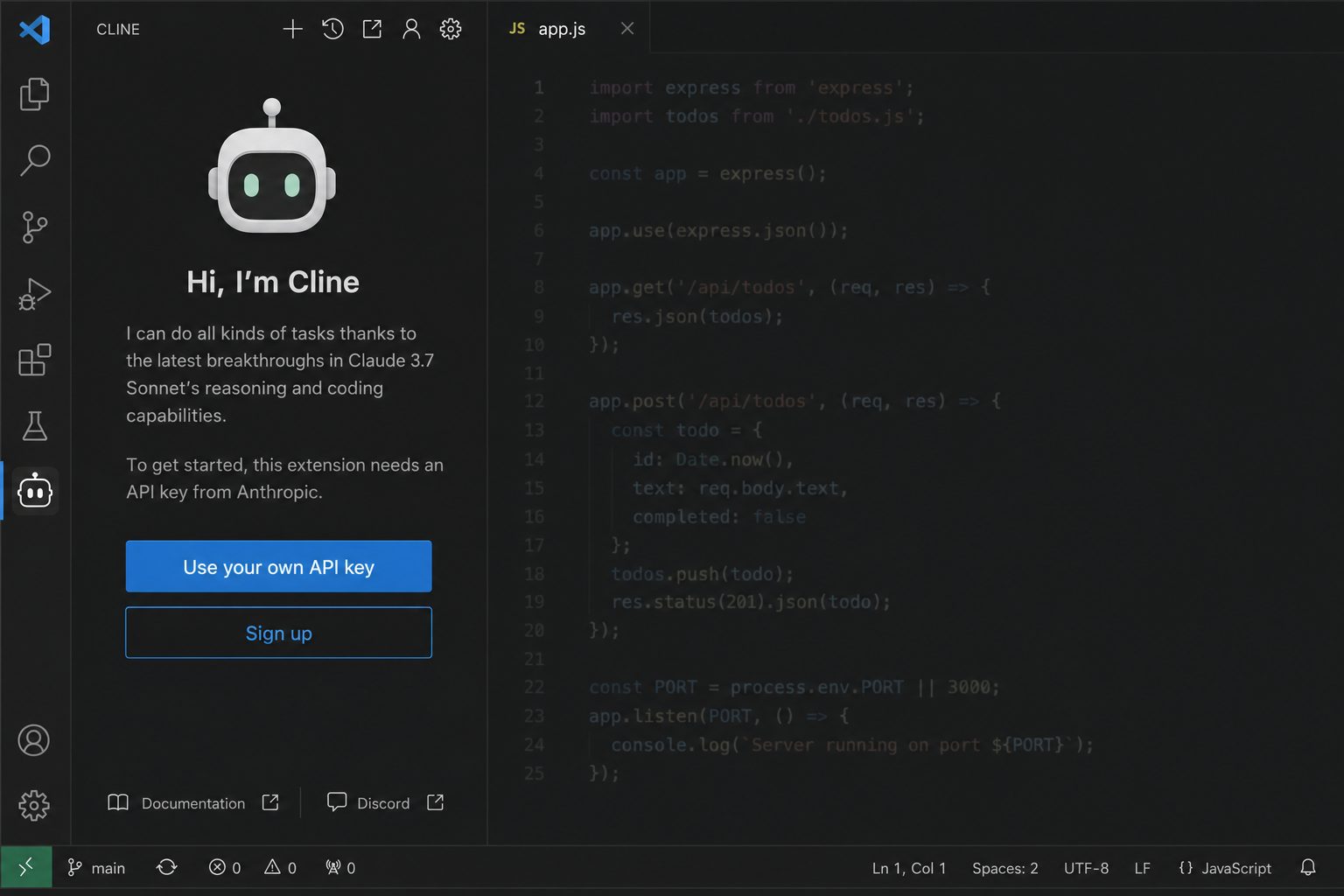Click Use your own API key
This screenshot has width=1344, height=896.
278,566
